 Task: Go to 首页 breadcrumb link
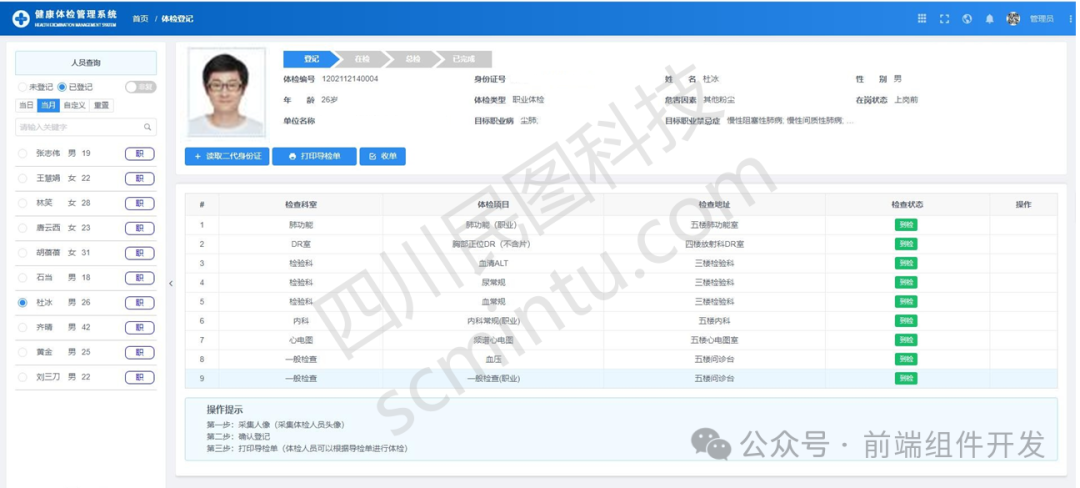140,19
